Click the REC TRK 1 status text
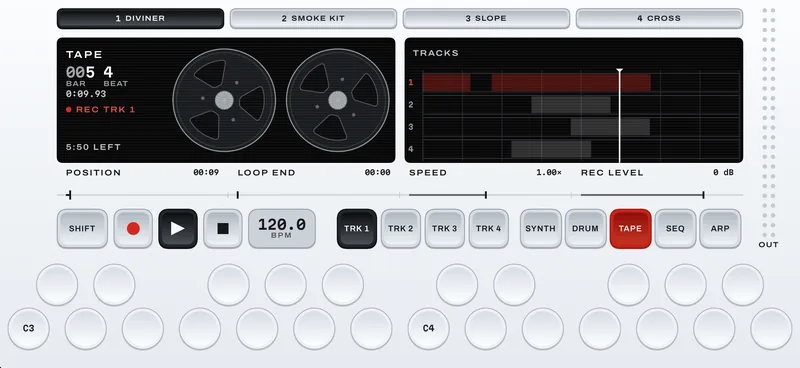The image size is (800, 368). (101, 109)
